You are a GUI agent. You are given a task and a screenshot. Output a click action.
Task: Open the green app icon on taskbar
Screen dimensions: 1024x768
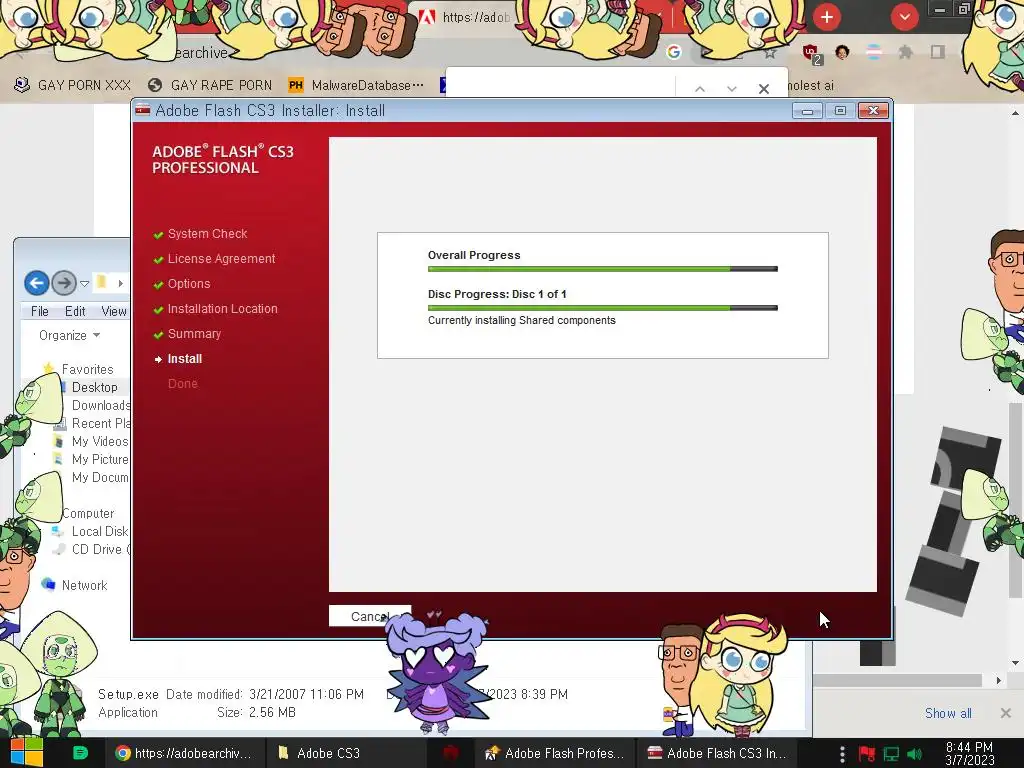[x=81, y=753]
